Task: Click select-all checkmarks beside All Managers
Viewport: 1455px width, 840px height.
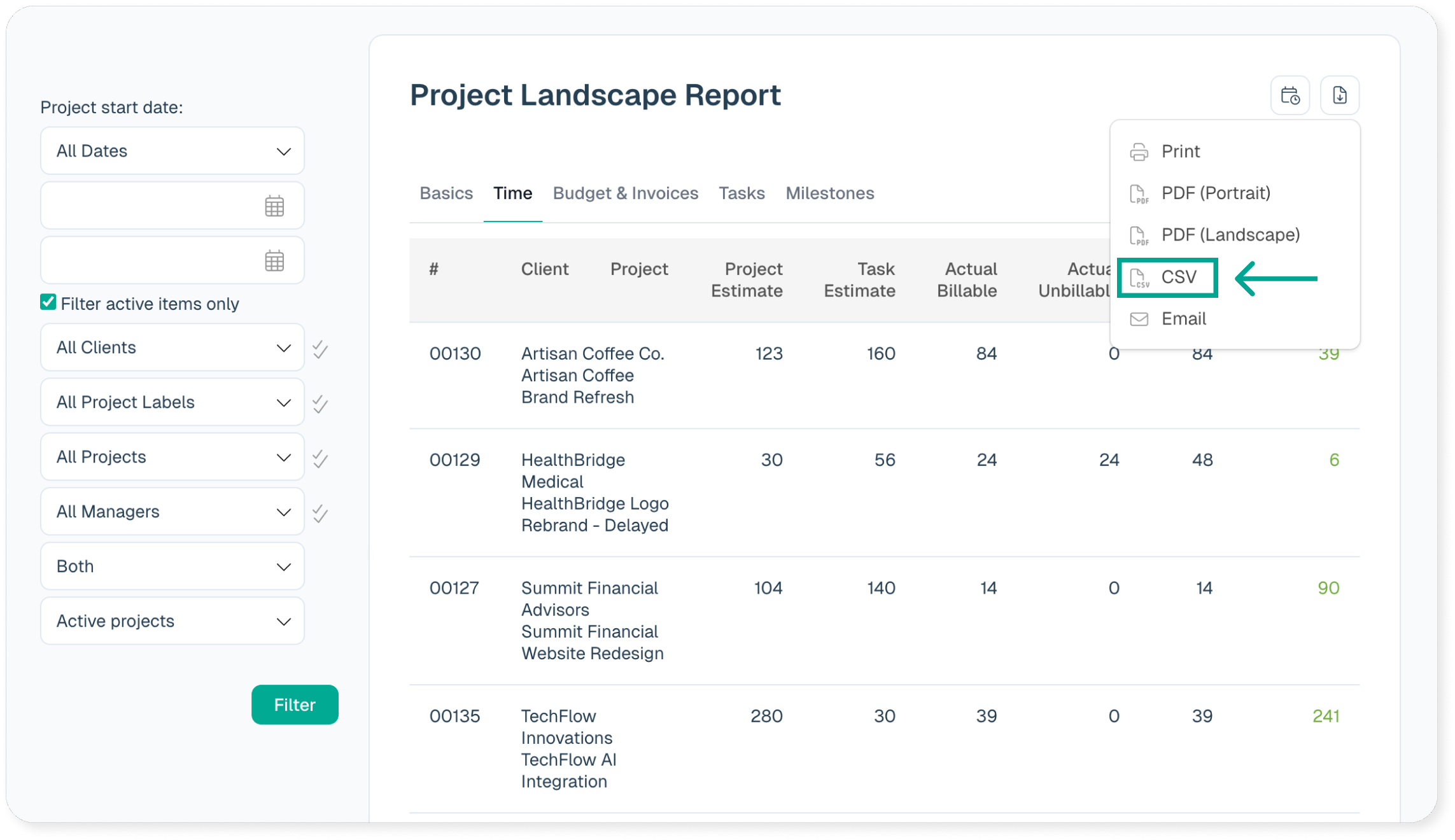Action: [x=320, y=513]
